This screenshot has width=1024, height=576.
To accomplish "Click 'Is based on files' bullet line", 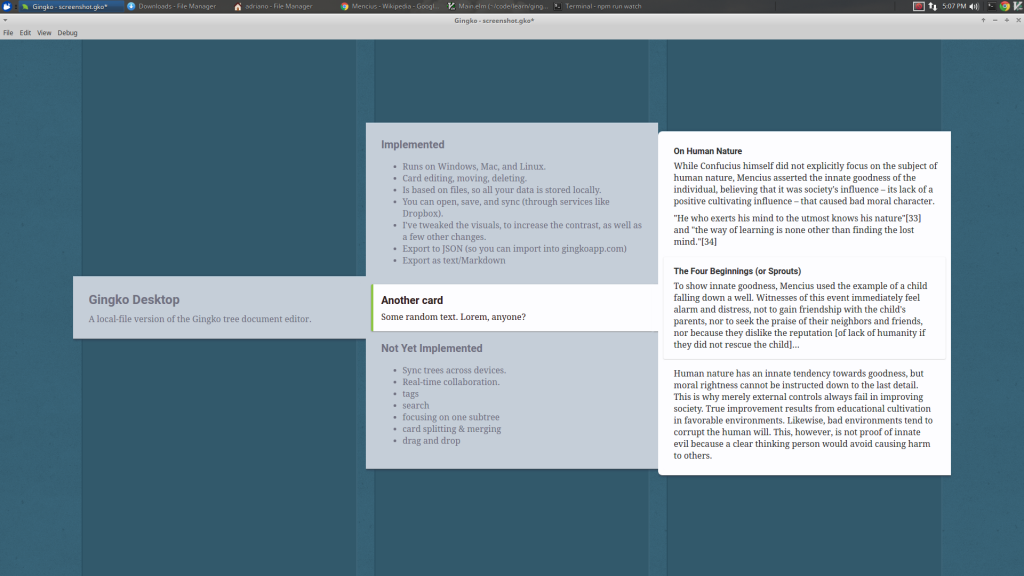I will 502,190.
